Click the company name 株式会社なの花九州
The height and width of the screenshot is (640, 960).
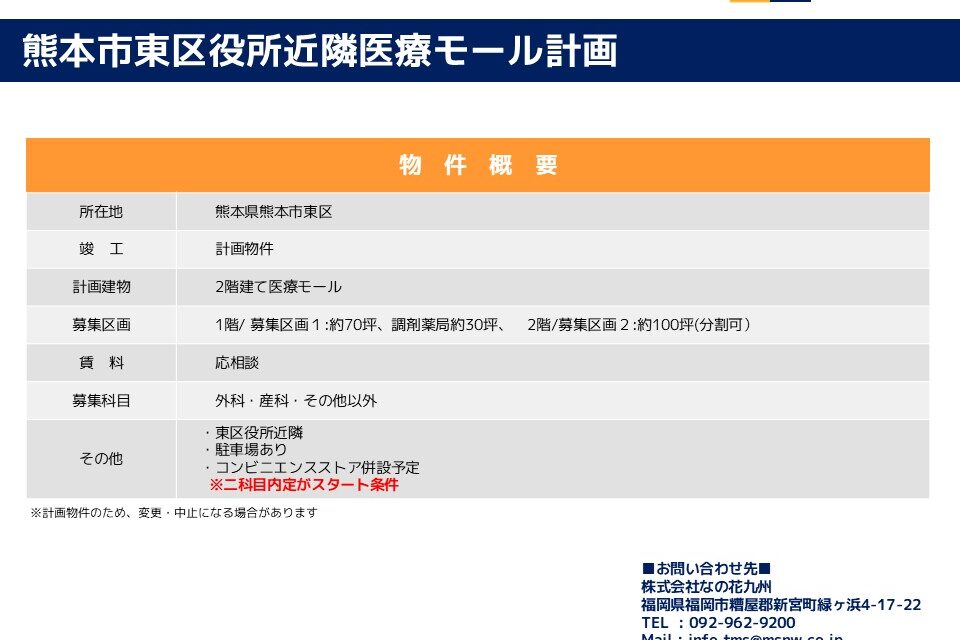tap(706, 587)
